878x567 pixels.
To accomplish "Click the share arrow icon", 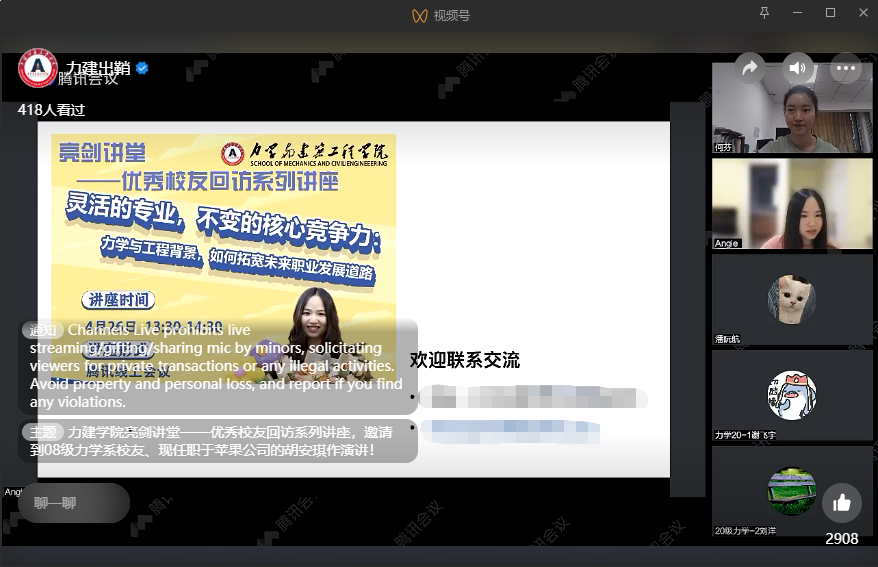I will click(x=749, y=68).
